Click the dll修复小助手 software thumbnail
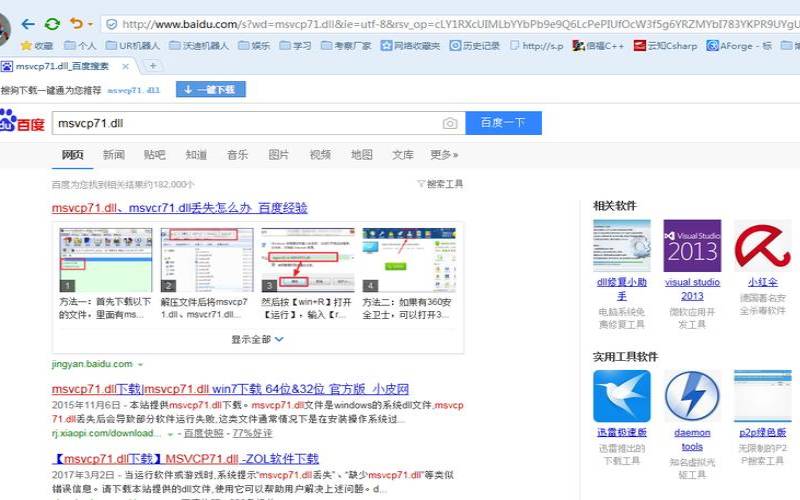The width and height of the screenshot is (800, 500). (x=622, y=245)
